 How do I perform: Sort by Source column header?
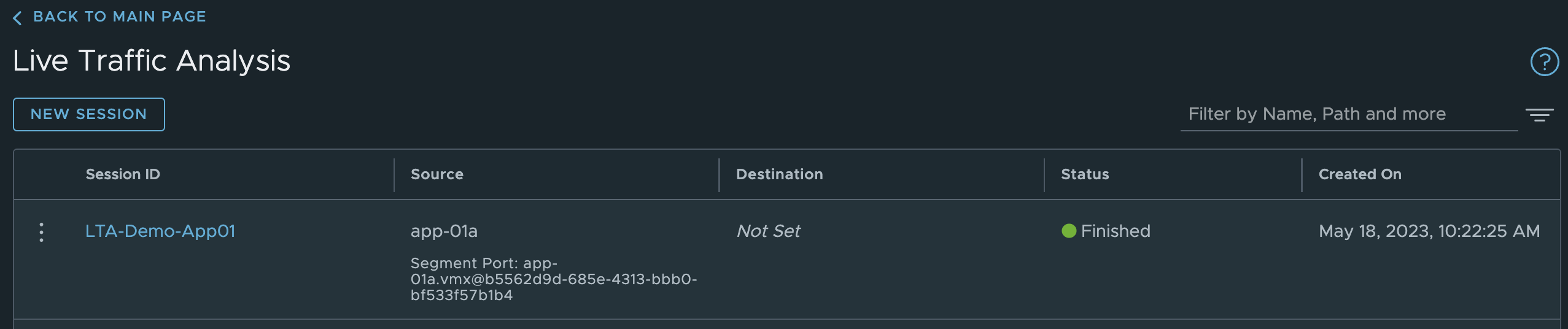pos(437,174)
